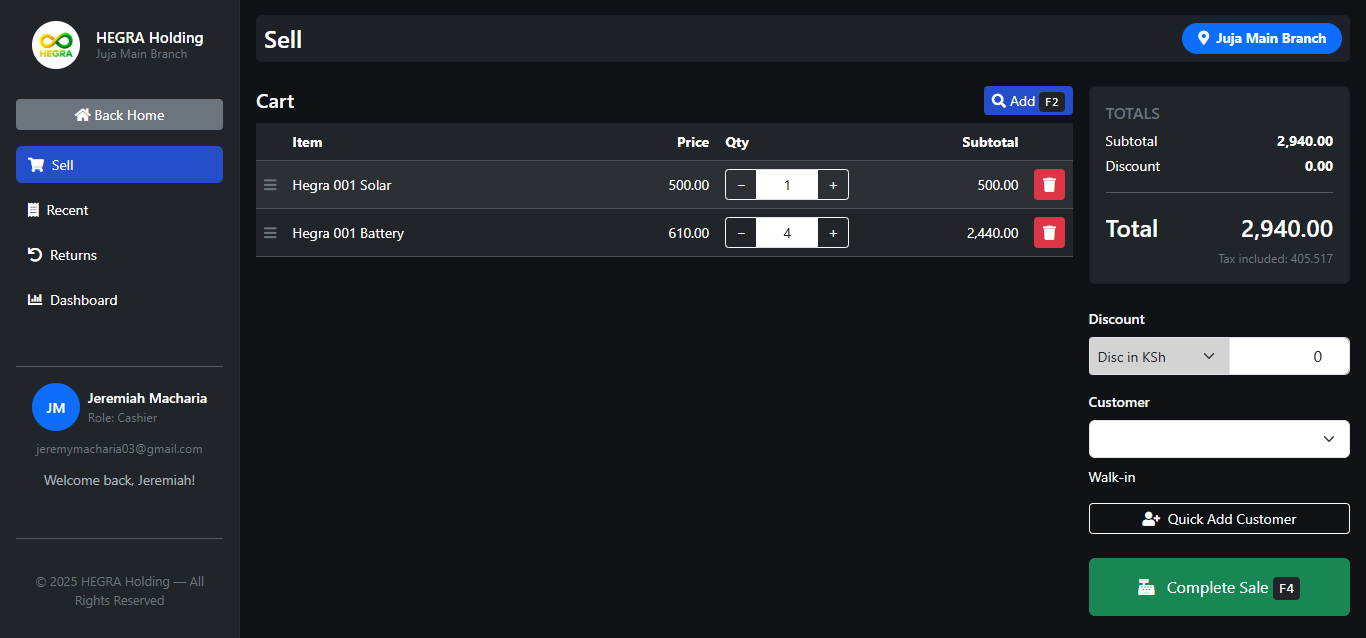Viewport: 1366px width, 638px height.
Task: Increase Hegra 001 Battery quantity with plus
Action: tap(833, 233)
